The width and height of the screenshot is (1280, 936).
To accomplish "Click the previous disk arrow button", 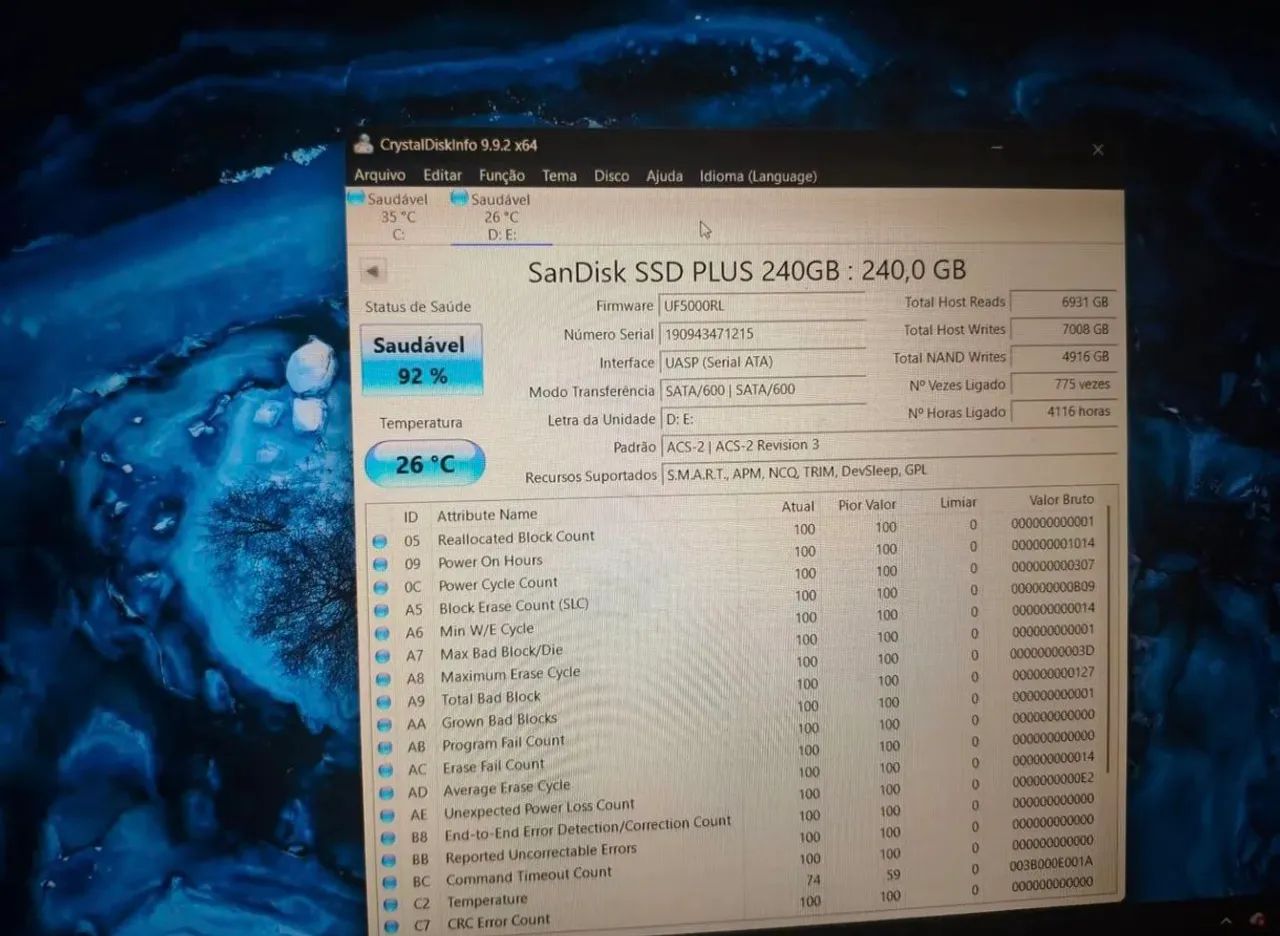I will pos(372,271).
